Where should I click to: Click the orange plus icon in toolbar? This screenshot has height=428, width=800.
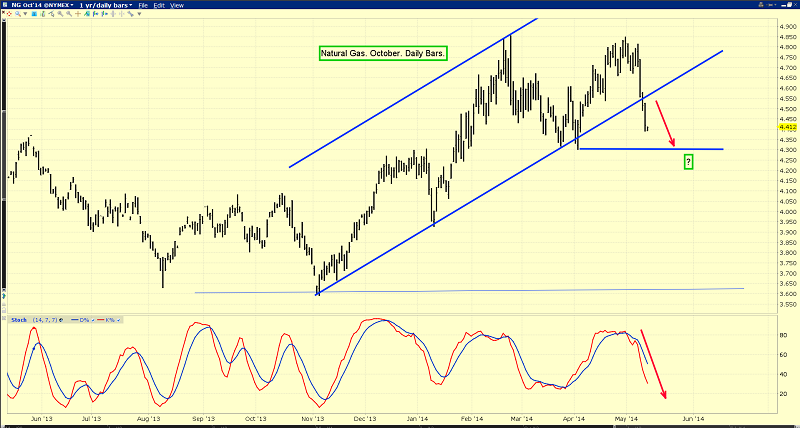click(78, 14)
